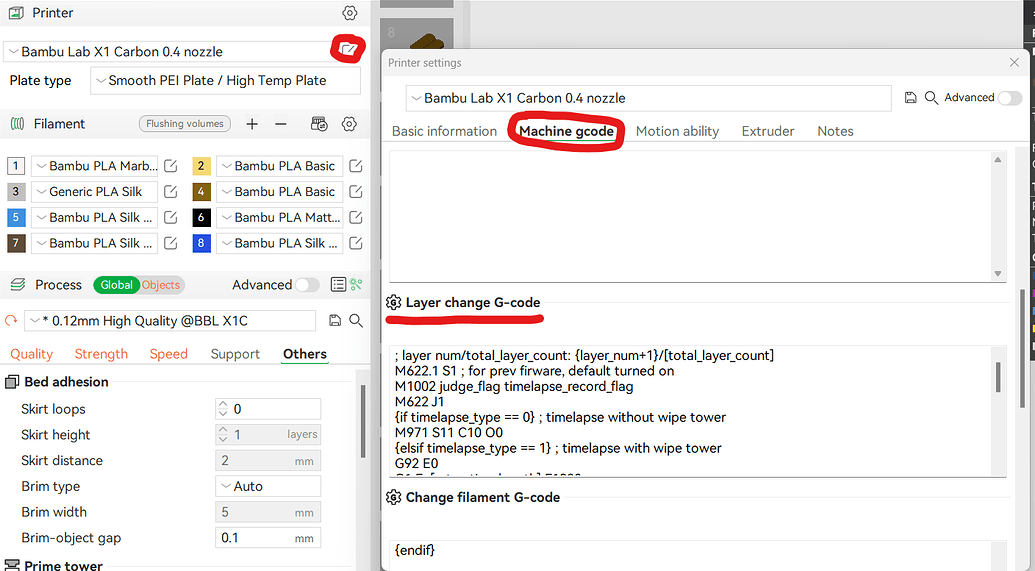Click filament 4 dark yellow color swatch
Image resolution: width=1035 pixels, height=571 pixels.
coord(201,191)
